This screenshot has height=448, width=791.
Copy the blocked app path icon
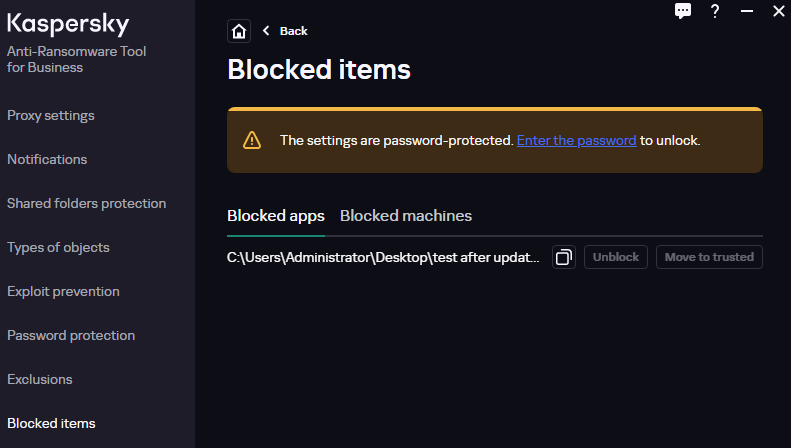click(564, 257)
